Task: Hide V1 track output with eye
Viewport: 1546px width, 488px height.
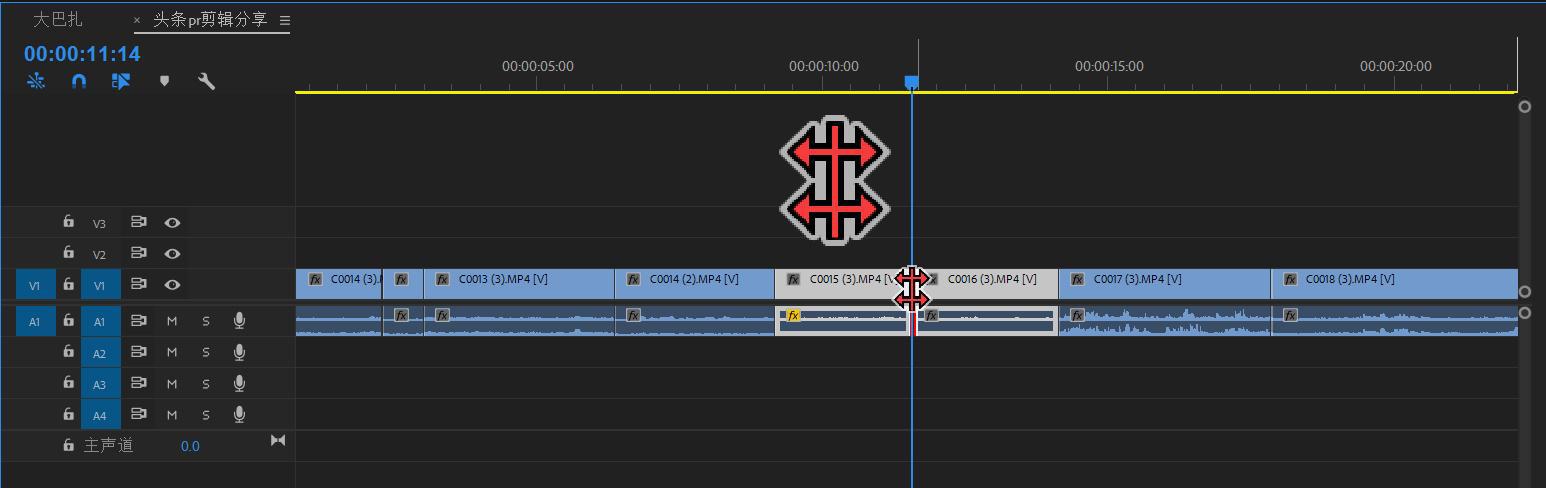Action: (x=172, y=285)
